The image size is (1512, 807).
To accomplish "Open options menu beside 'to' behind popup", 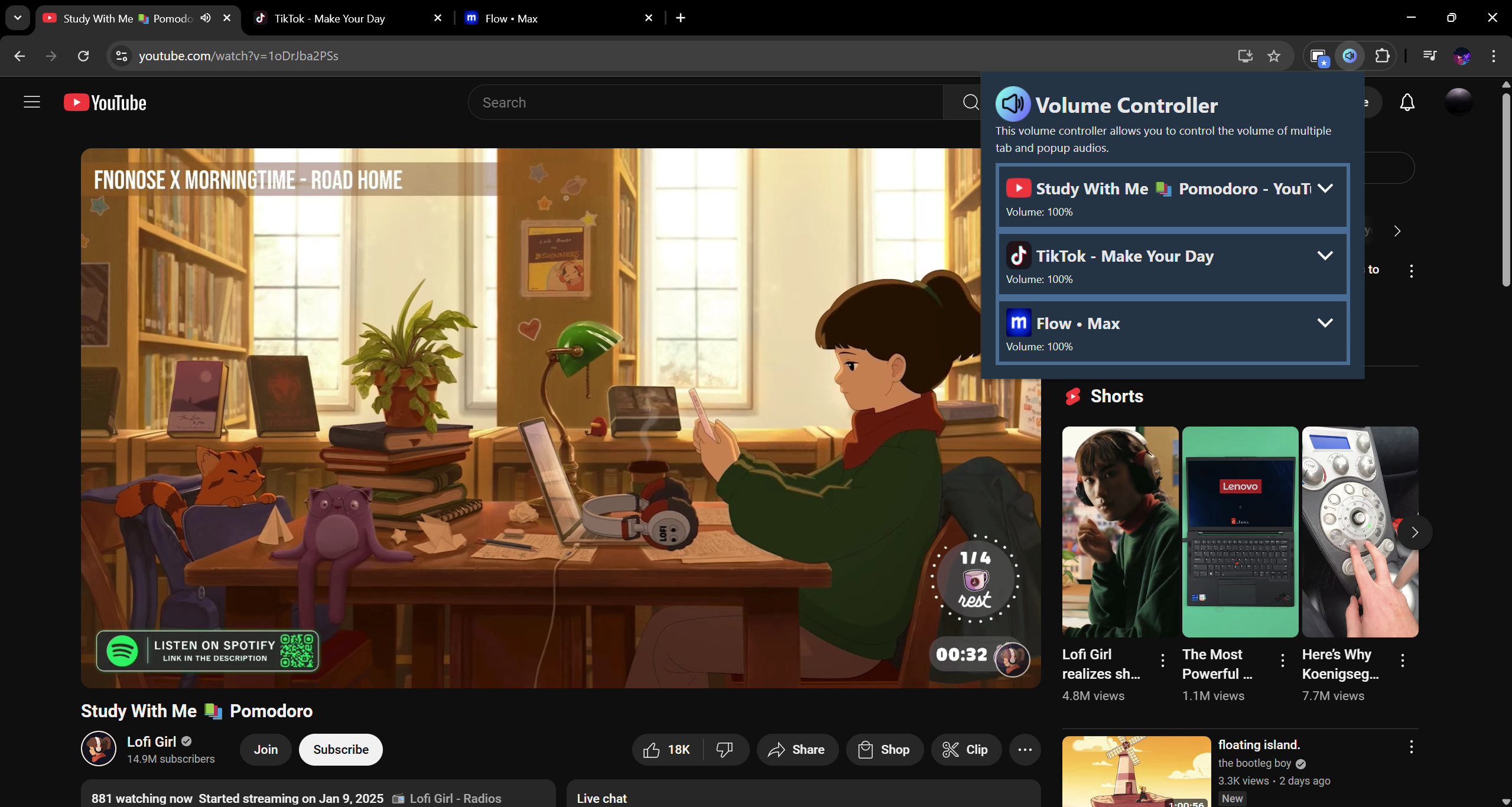I will 1411,271.
